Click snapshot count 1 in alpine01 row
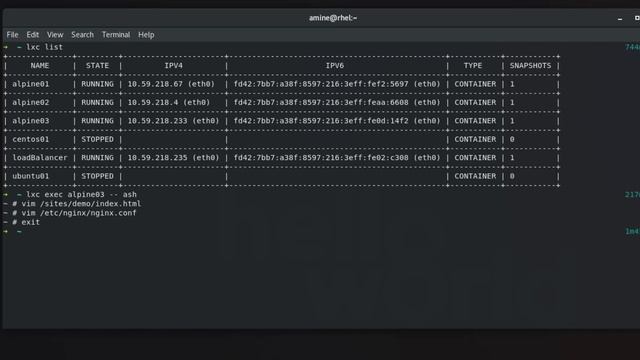The height and width of the screenshot is (360, 640). (512, 84)
